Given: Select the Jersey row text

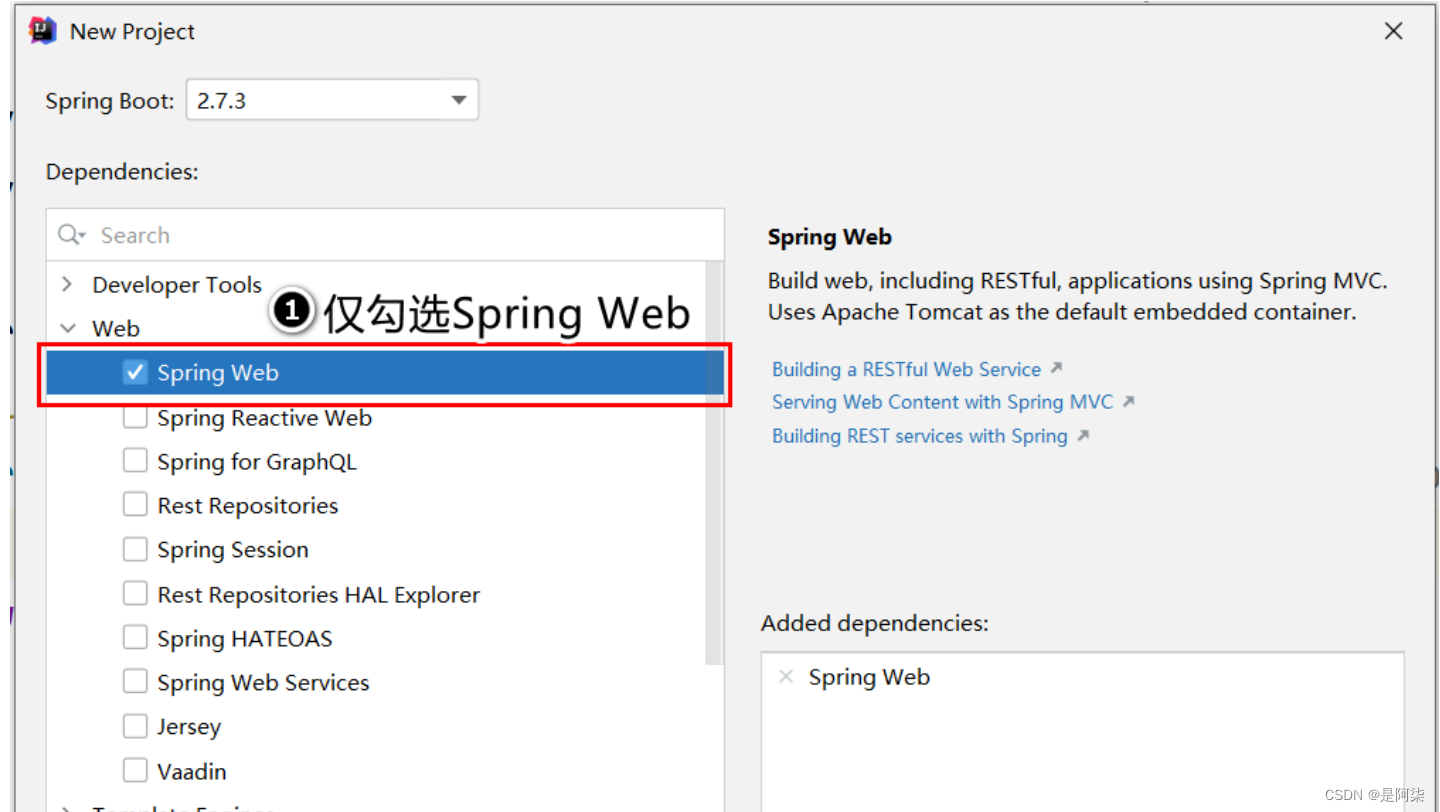Looking at the screenshot, I should (189, 727).
